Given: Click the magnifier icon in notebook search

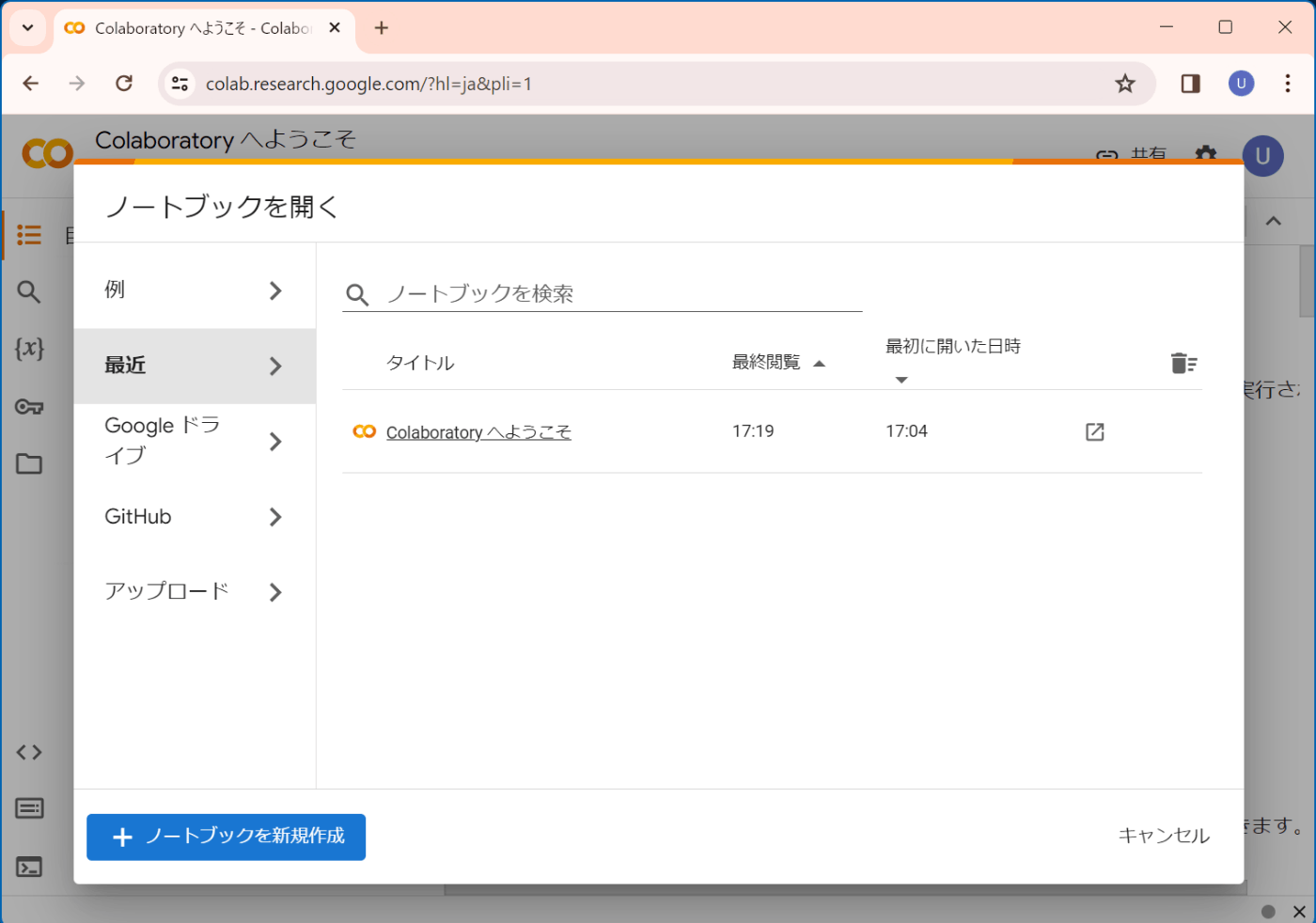Looking at the screenshot, I should pyautogui.click(x=357, y=295).
